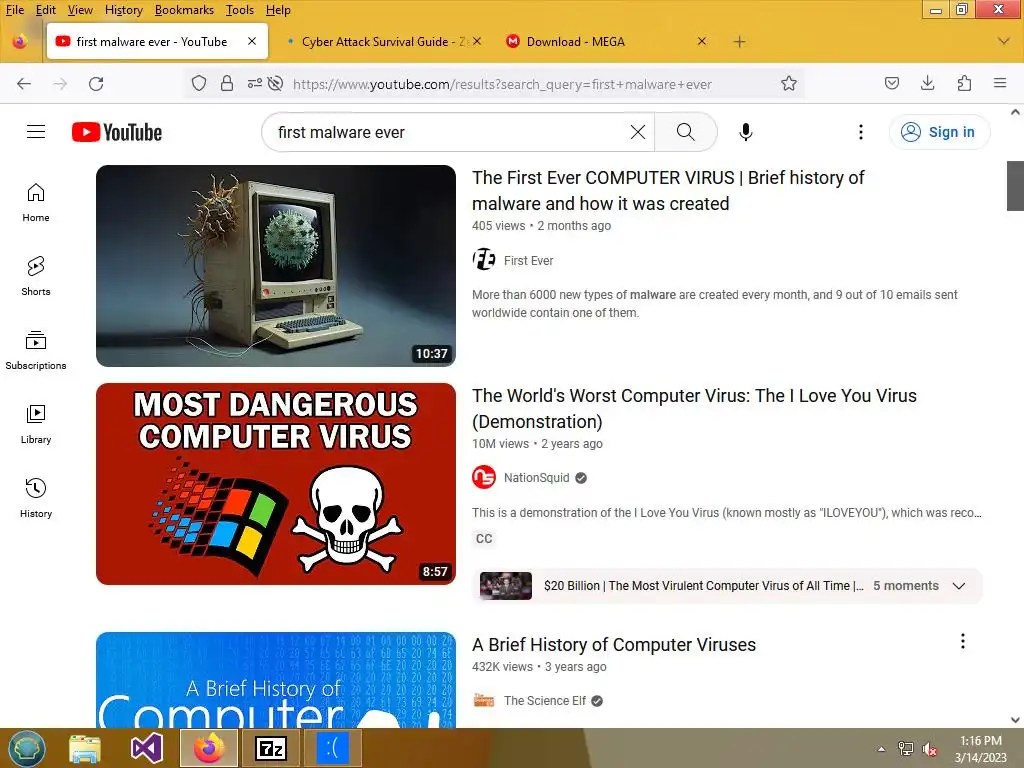Open Firefox View pinned icon
The width and height of the screenshot is (1024, 768).
[x=20, y=41]
